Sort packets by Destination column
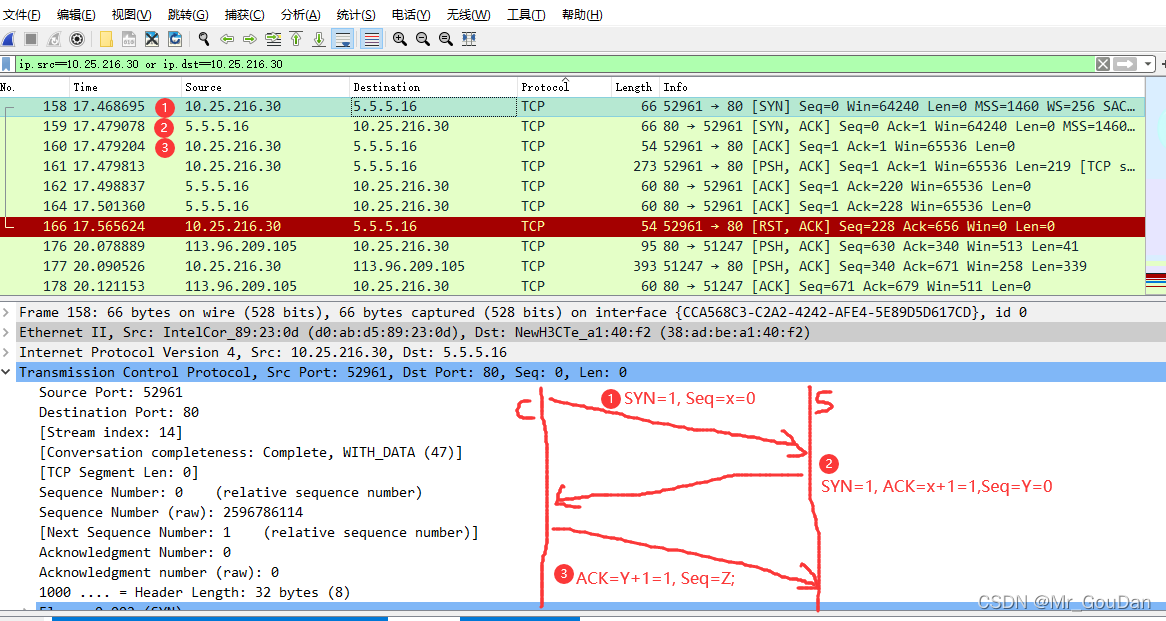The image size is (1166, 621). click(434, 87)
